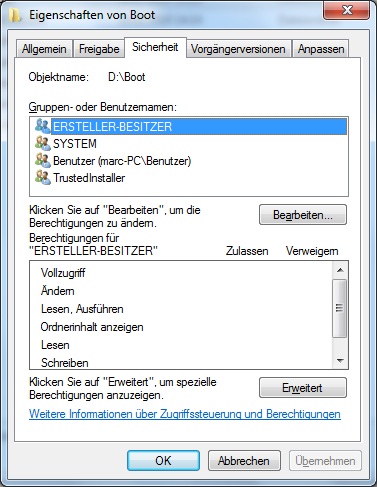Click the SYSTEM group icon

43,144
